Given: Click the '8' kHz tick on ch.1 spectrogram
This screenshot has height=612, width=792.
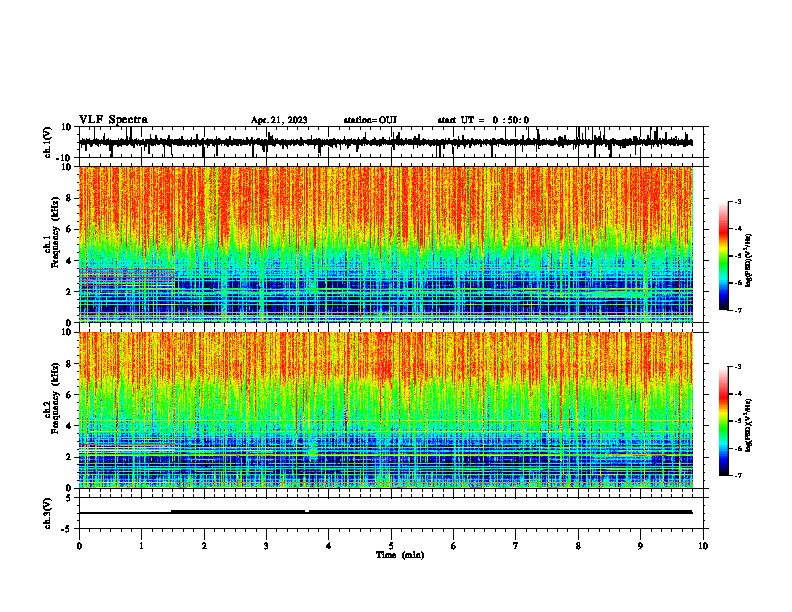Looking at the screenshot, I should click(x=70, y=198).
